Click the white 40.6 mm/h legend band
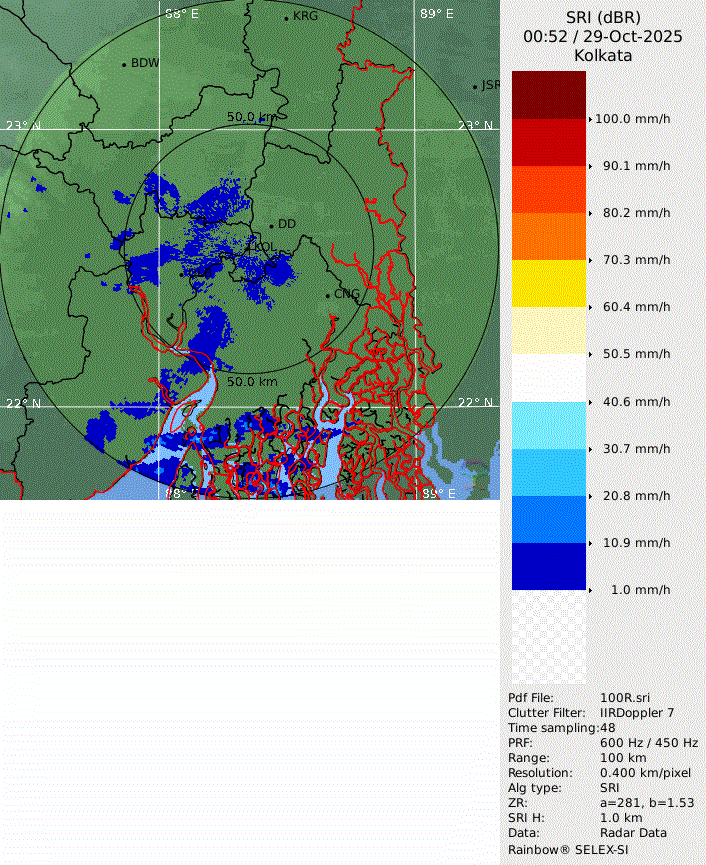The height and width of the screenshot is (865, 706). point(548,378)
